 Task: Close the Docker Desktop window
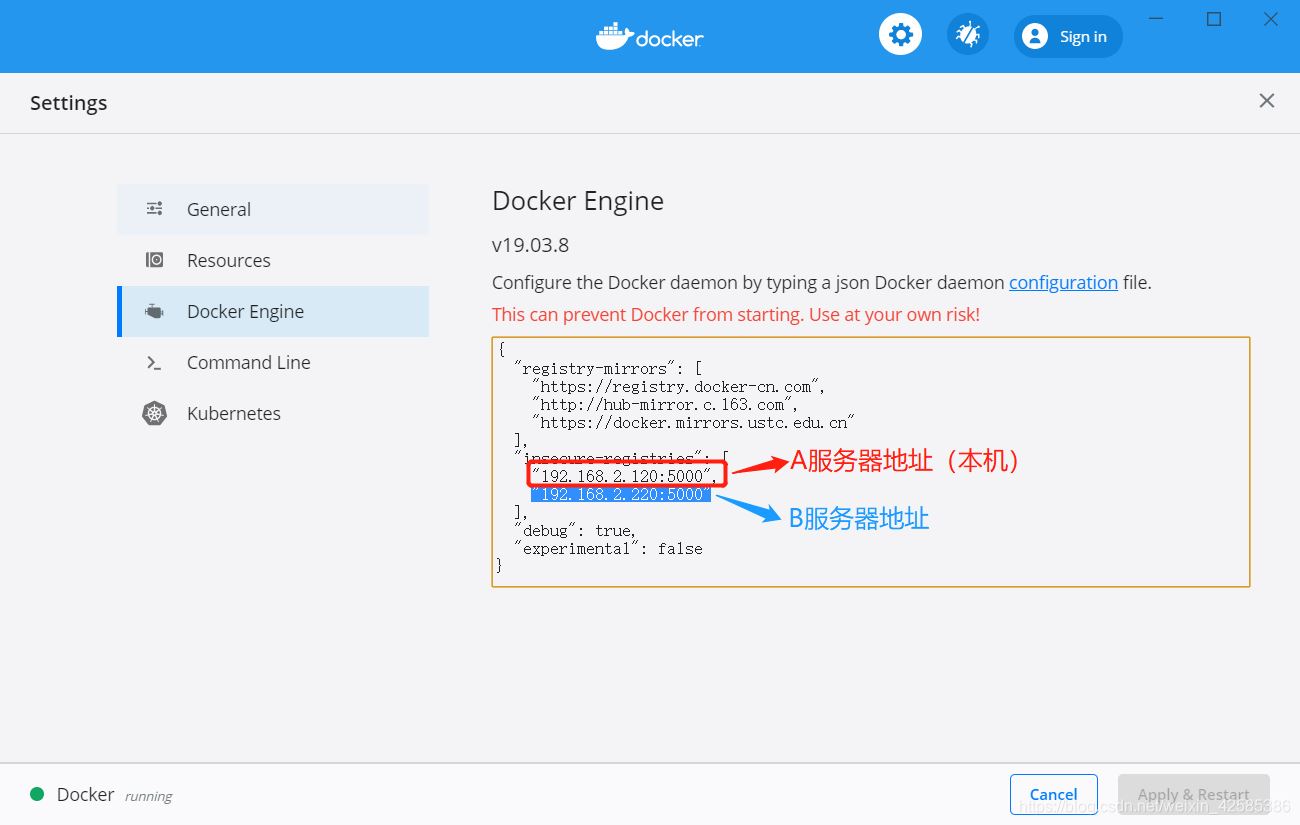(1271, 19)
